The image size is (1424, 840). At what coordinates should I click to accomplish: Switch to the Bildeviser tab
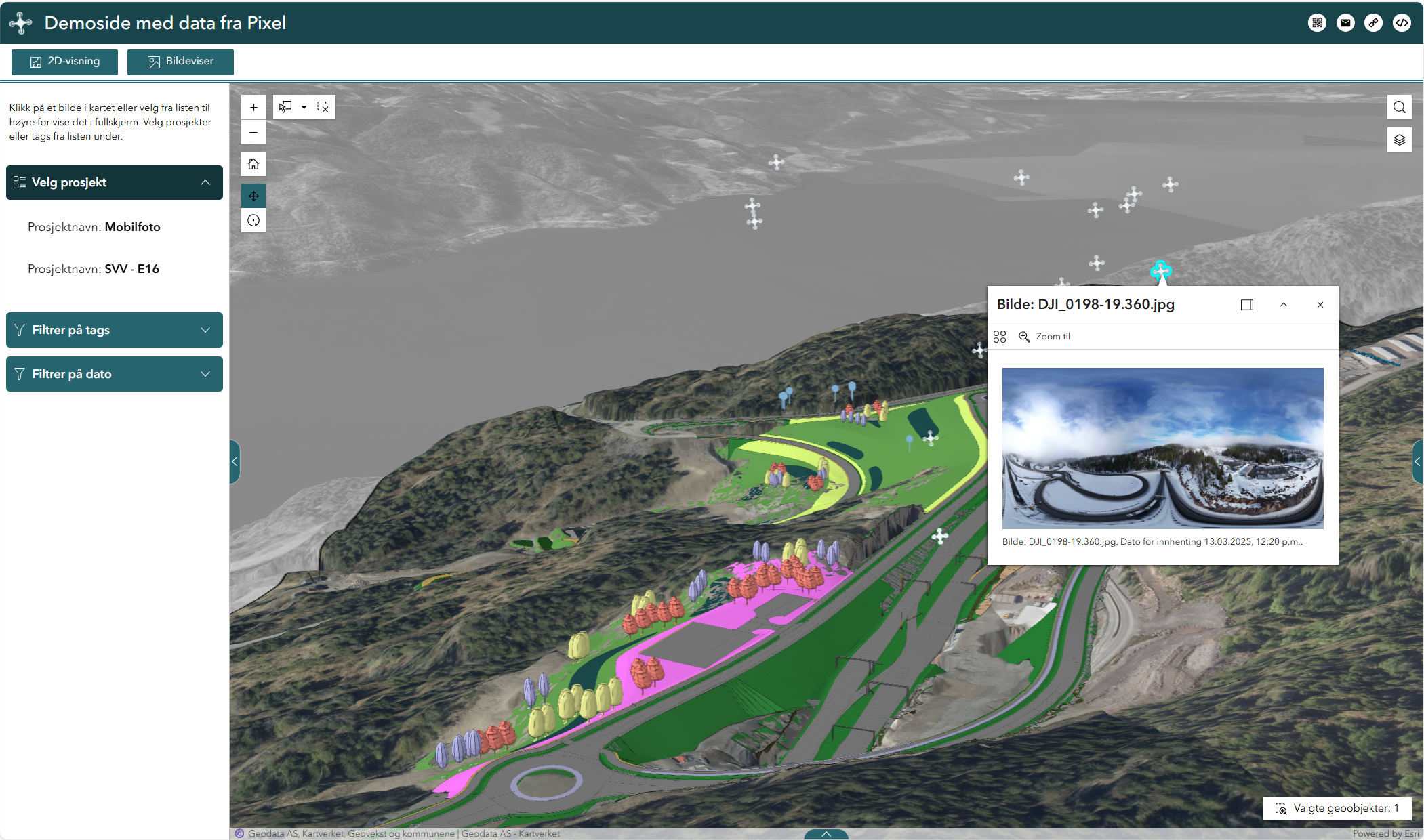[180, 62]
